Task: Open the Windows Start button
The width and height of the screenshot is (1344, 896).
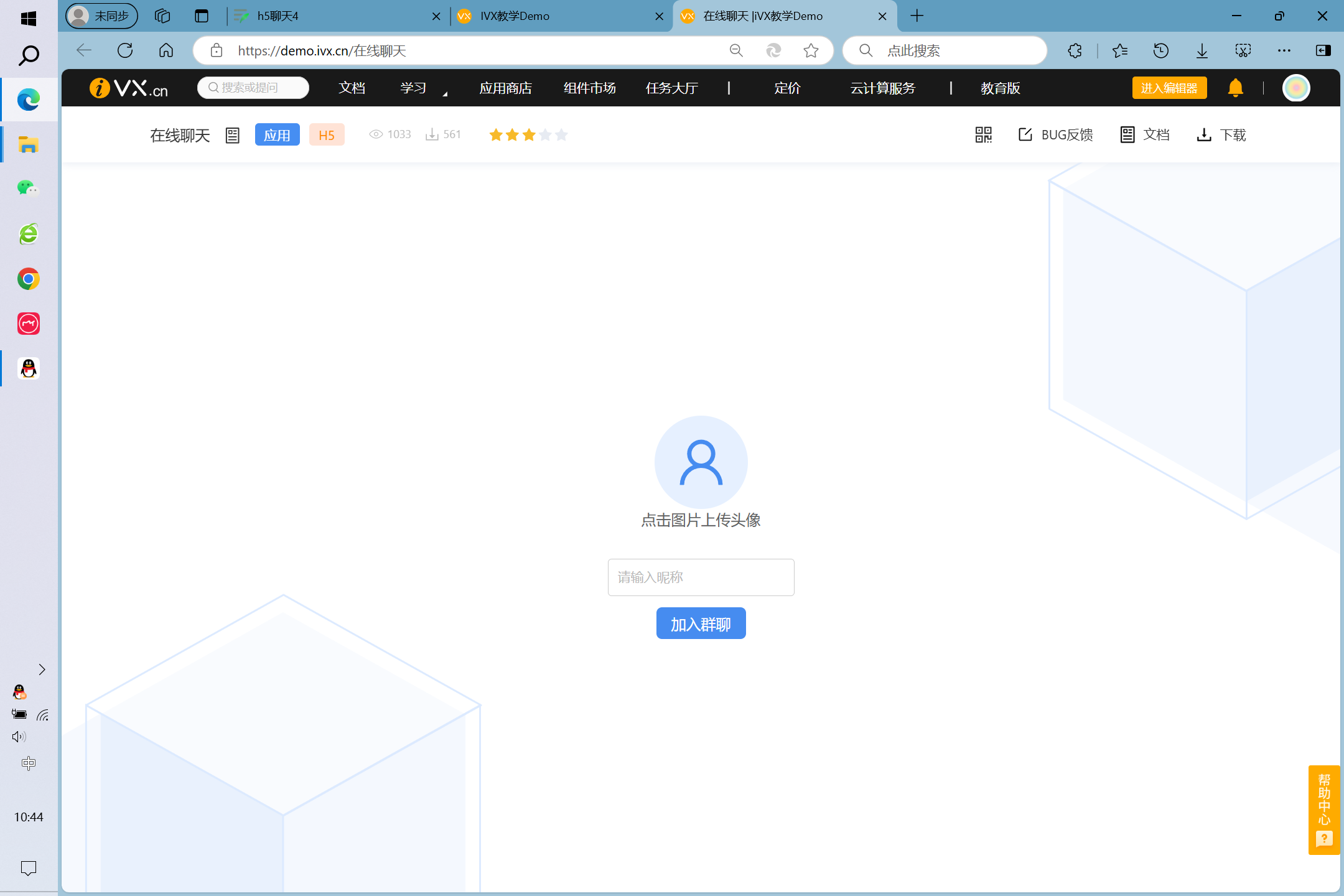Action: [x=29, y=19]
